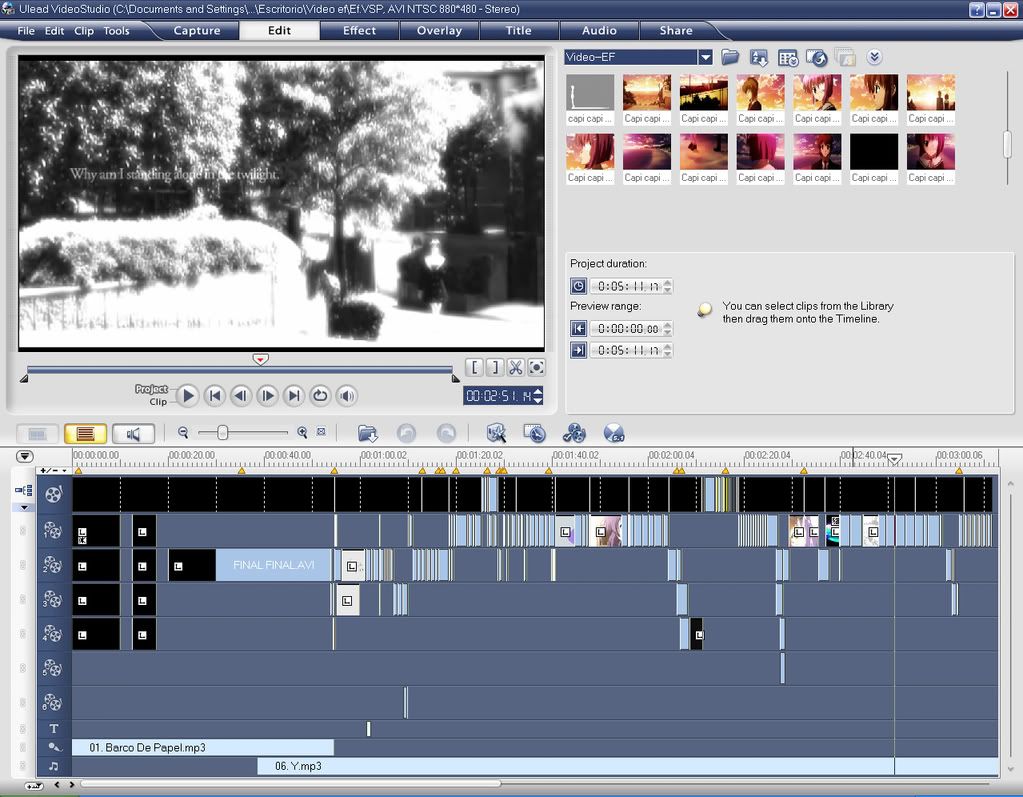Switch to the Effect step tab
Viewport: 1023px width, 797px height.
pos(359,30)
